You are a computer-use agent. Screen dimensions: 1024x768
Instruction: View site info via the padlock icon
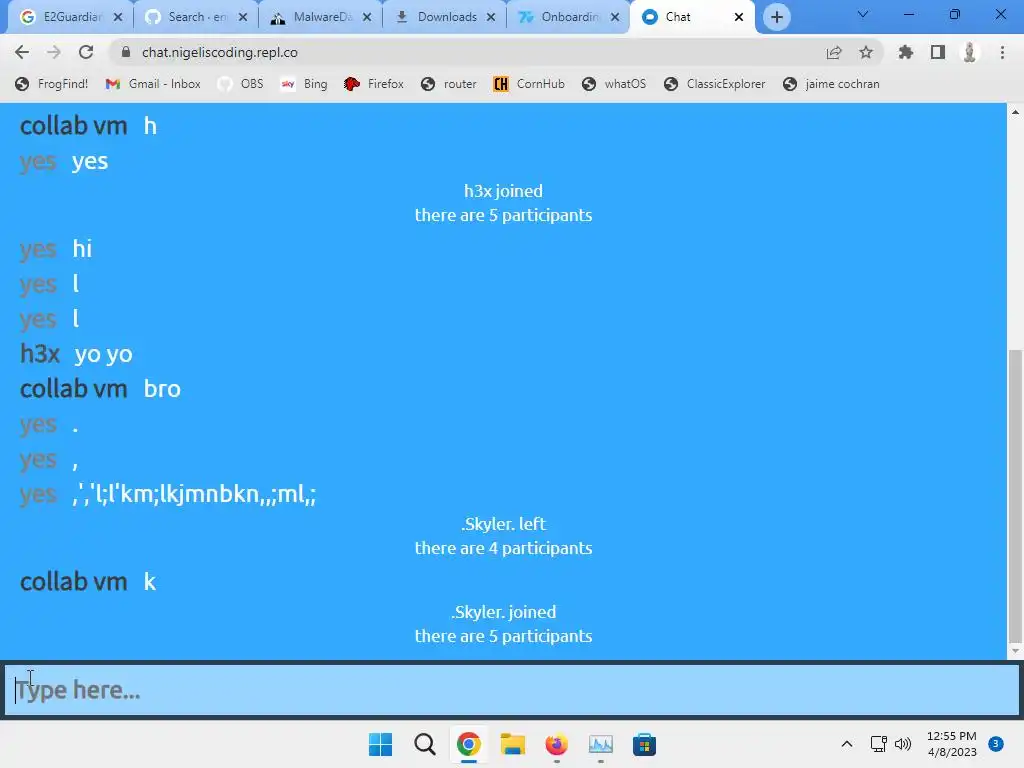click(x=126, y=52)
